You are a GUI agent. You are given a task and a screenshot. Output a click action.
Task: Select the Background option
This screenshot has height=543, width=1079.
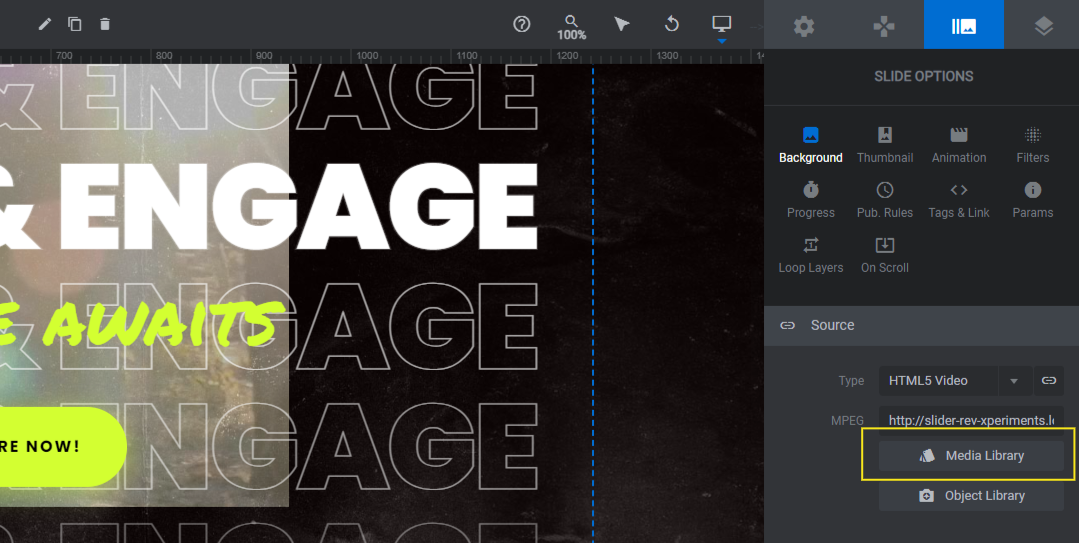tap(811, 145)
